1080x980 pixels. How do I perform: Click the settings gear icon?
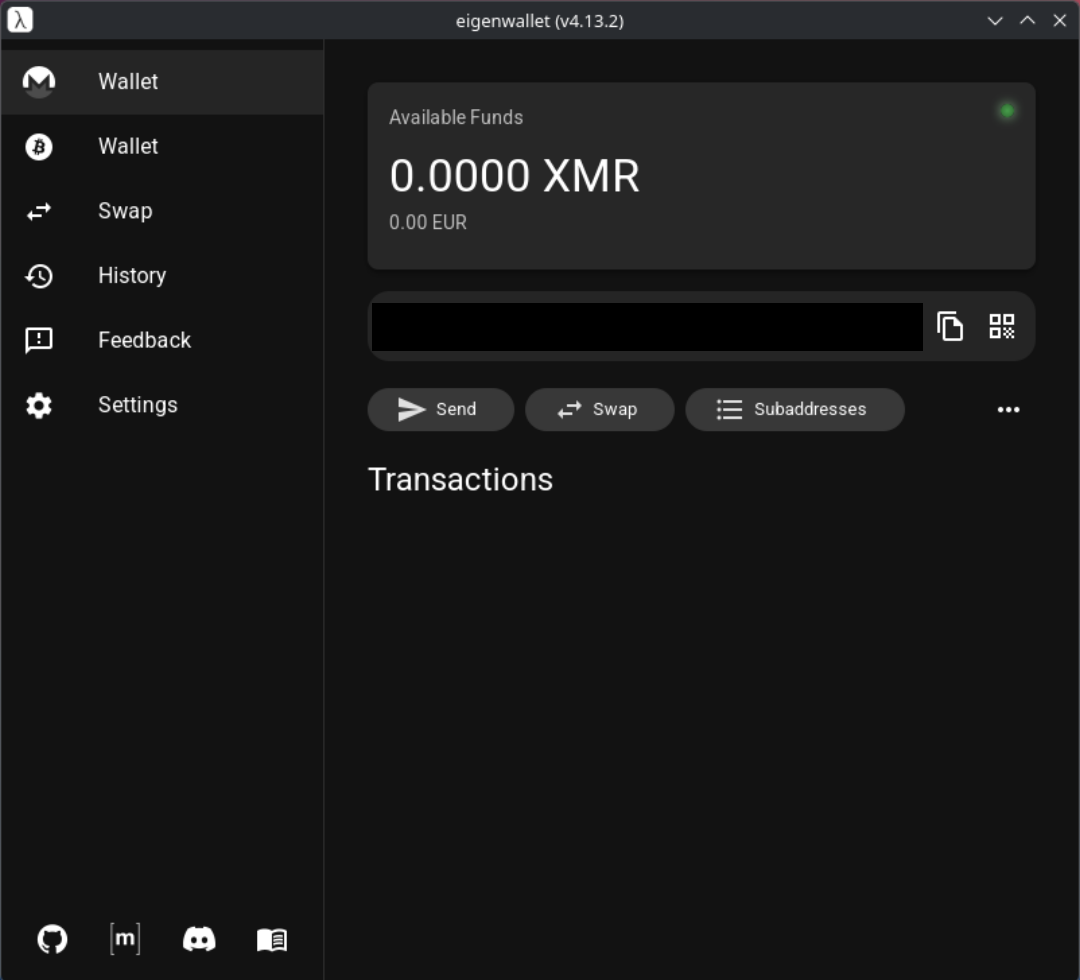[39, 405]
